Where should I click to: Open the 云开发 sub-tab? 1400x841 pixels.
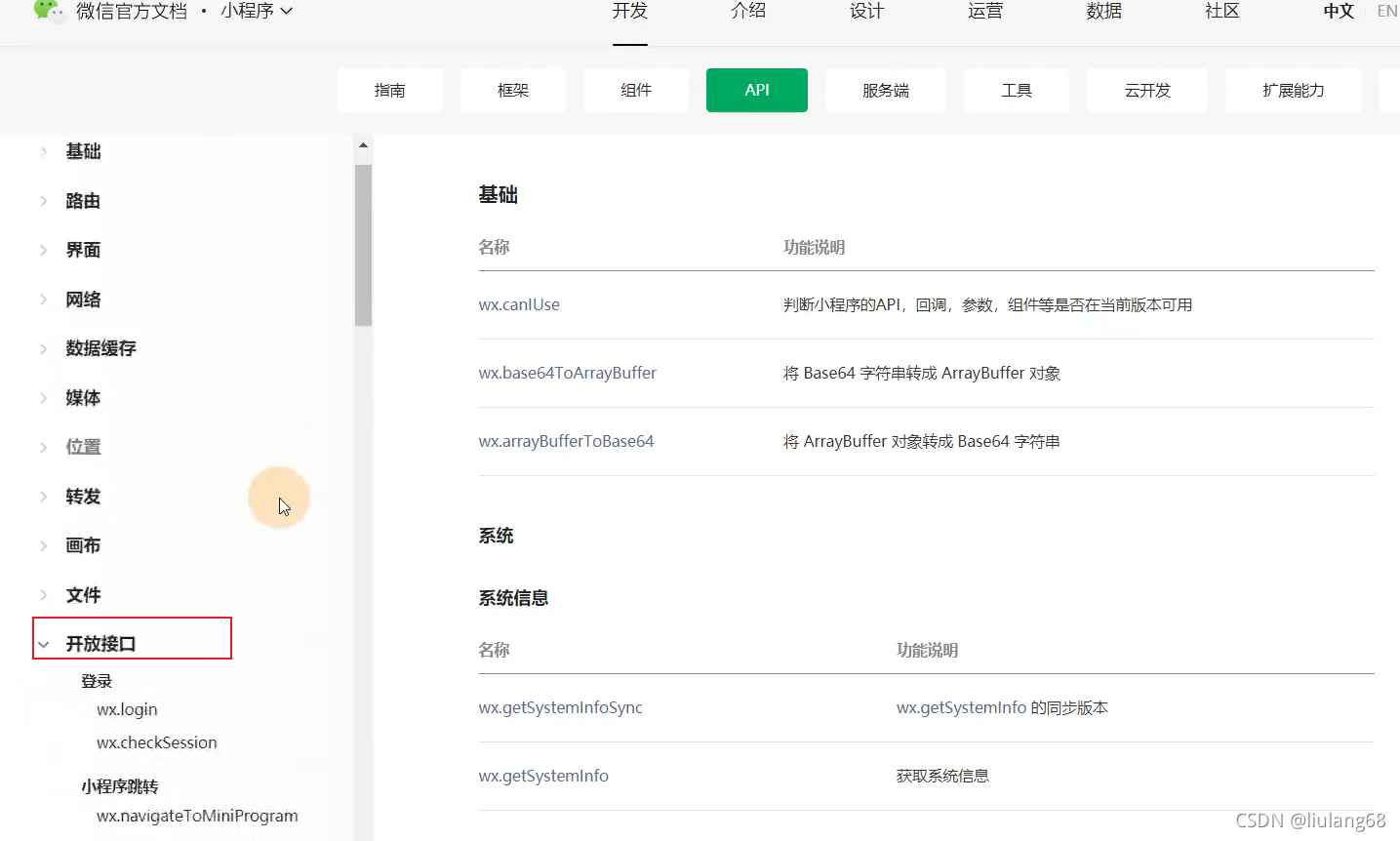tap(1147, 90)
